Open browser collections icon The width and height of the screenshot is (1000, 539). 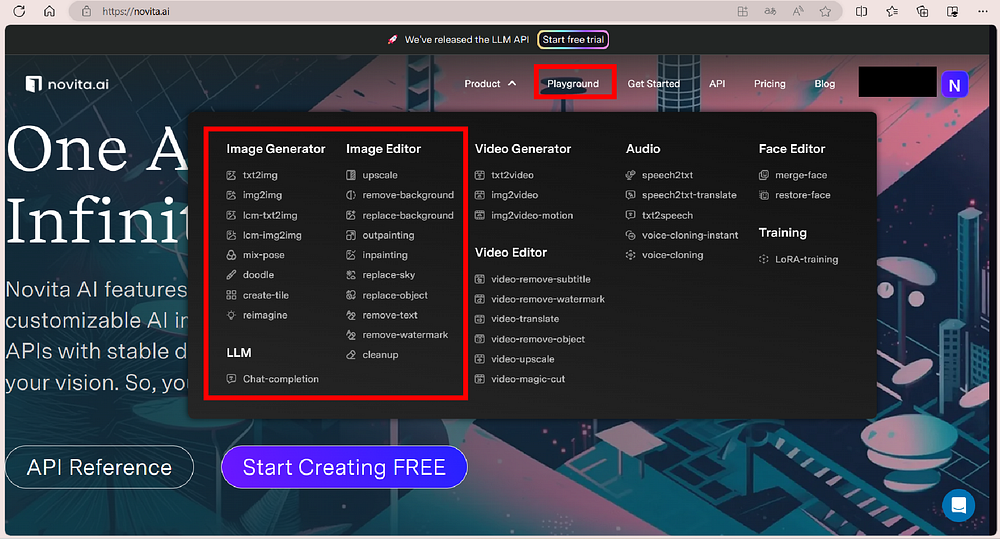click(x=922, y=11)
